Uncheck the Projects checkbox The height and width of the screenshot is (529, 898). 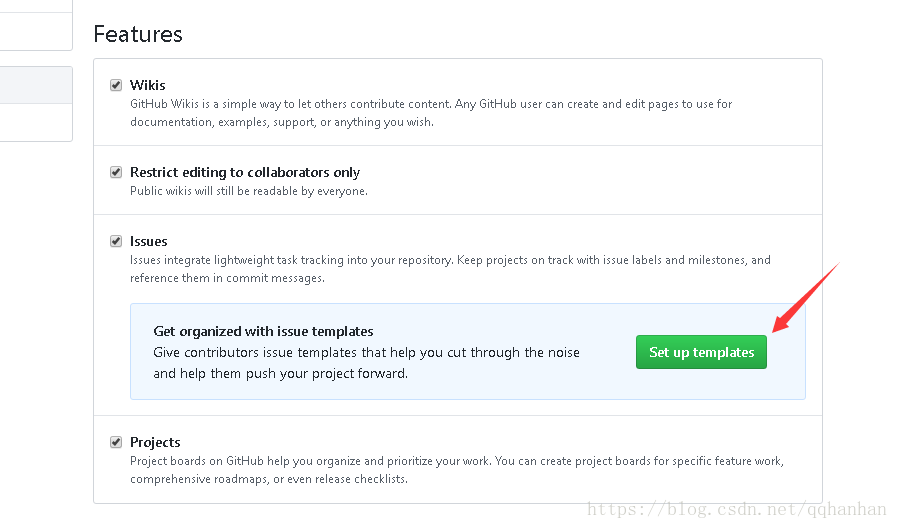pos(116,442)
